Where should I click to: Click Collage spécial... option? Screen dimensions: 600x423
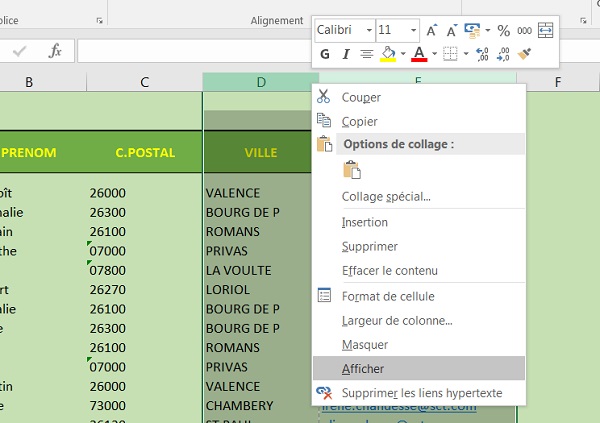click(x=386, y=196)
